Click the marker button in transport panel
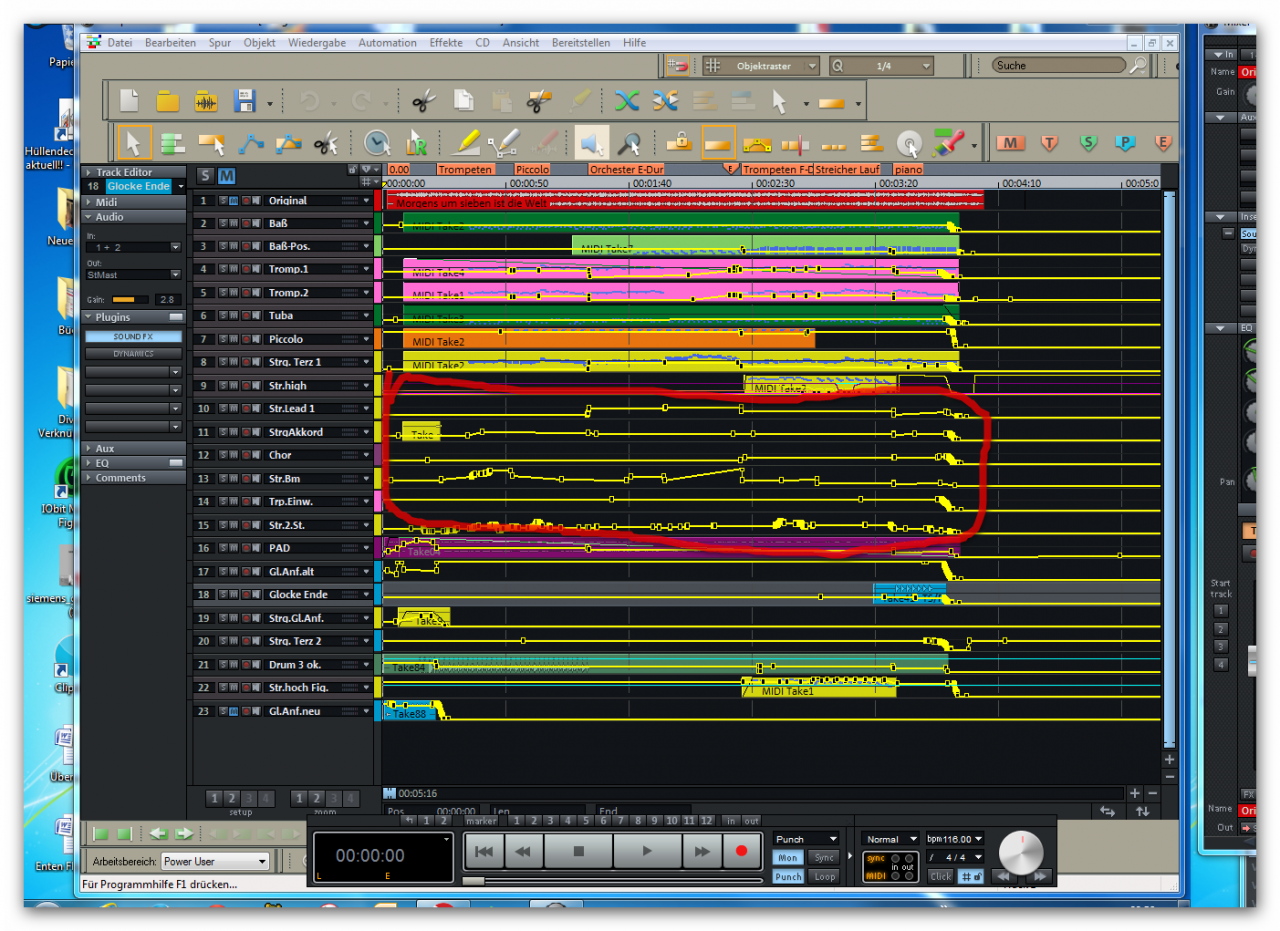Viewport: 1280px width, 931px height. tap(481, 820)
